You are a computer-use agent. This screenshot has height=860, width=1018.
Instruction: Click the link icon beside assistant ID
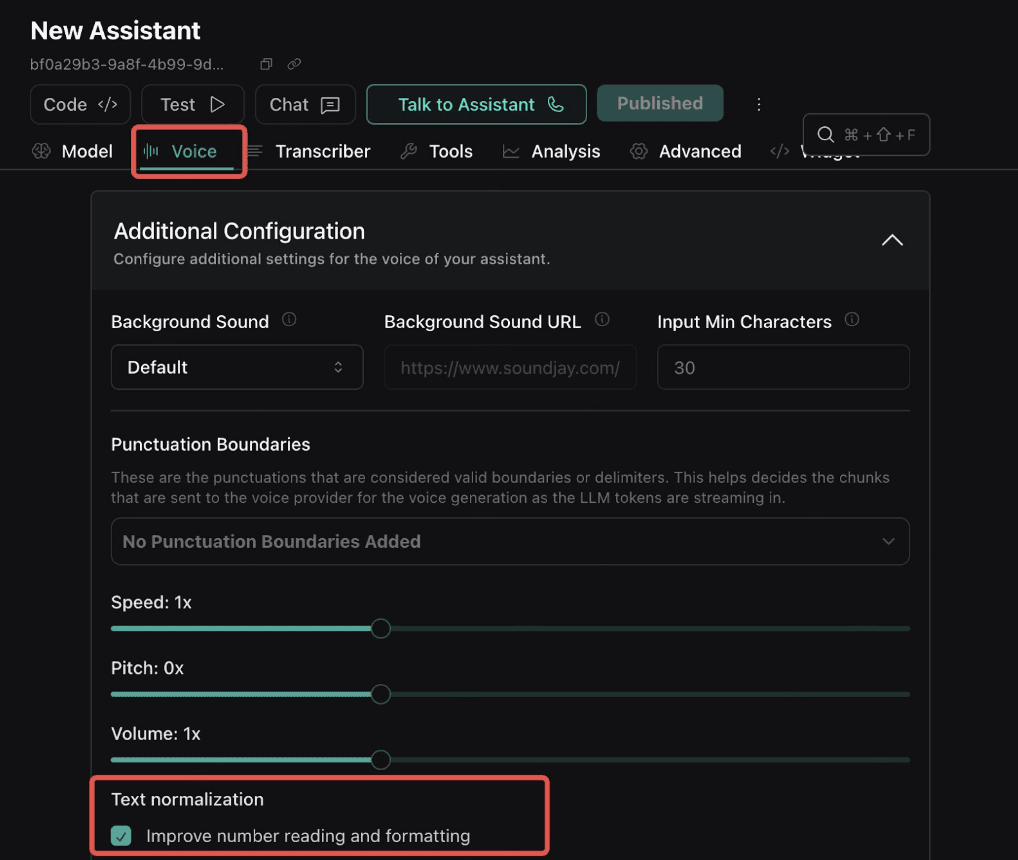click(294, 64)
